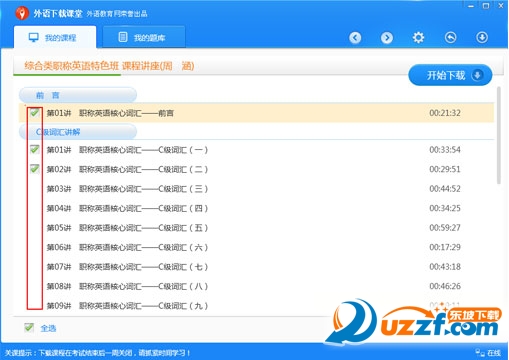
Task: Select row 第04讲 C级词汇（四）
Action: coord(257,208)
